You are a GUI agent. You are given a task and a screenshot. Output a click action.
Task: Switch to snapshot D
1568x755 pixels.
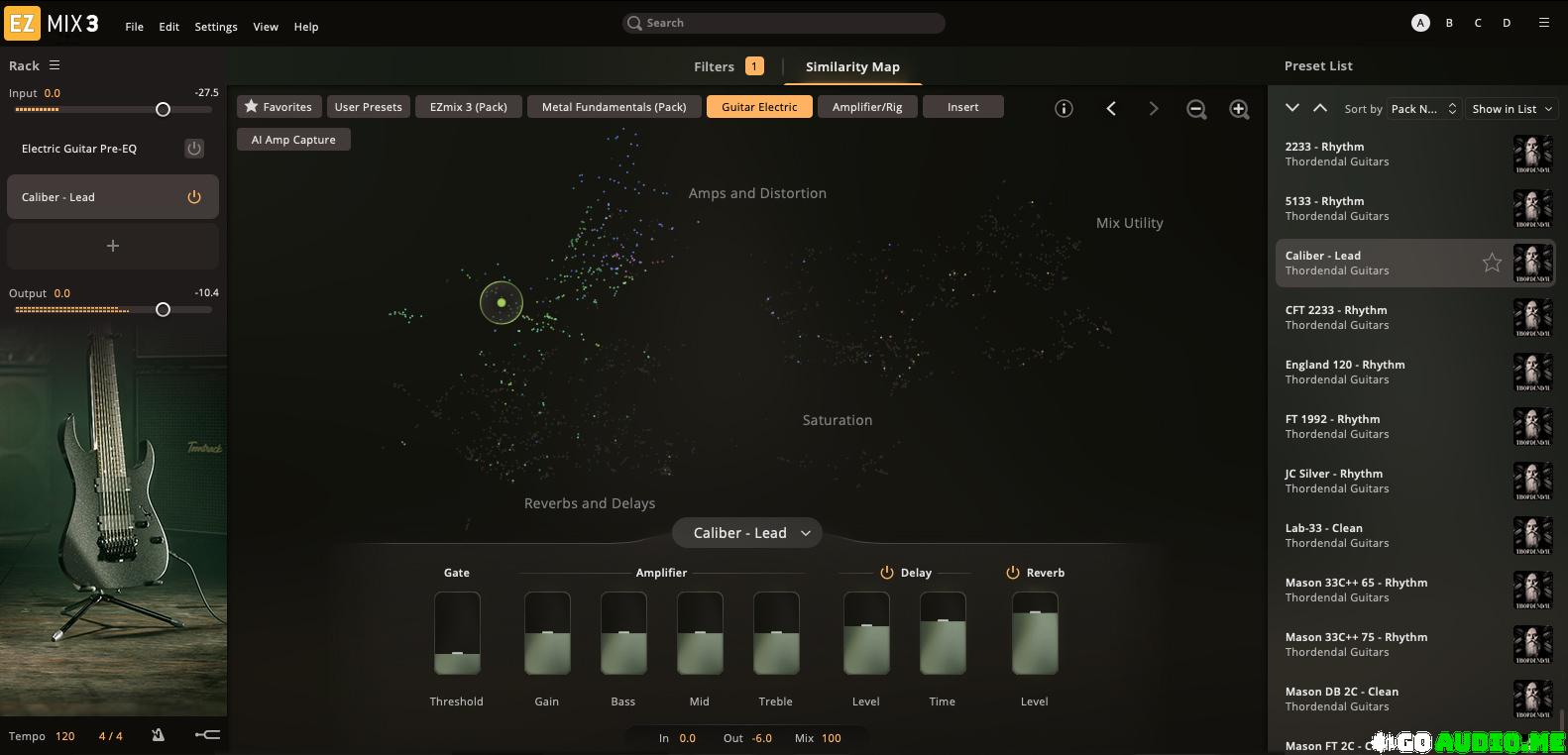point(1507,23)
